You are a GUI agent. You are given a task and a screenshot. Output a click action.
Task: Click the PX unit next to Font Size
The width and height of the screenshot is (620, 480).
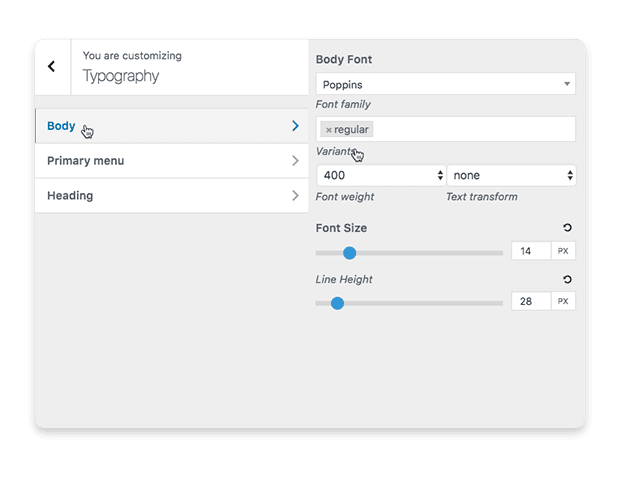pyautogui.click(x=563, y=251)
